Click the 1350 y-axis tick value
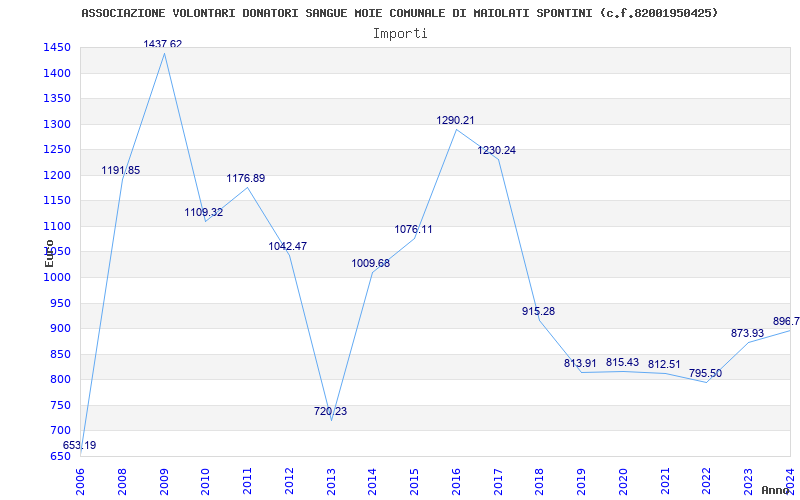This screenshot has height=500, width=800. point(57,99)
